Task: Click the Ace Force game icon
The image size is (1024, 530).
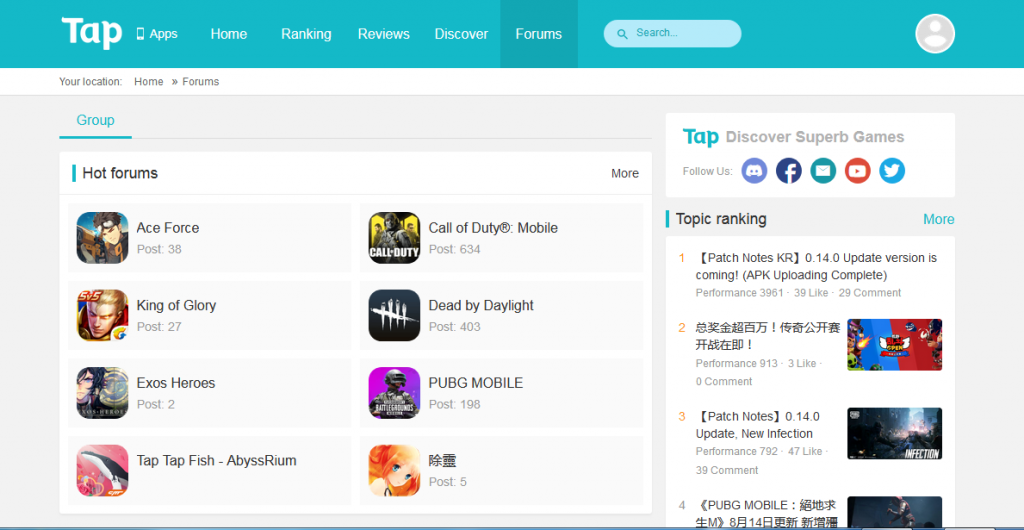Action: [x=103, y=238]
